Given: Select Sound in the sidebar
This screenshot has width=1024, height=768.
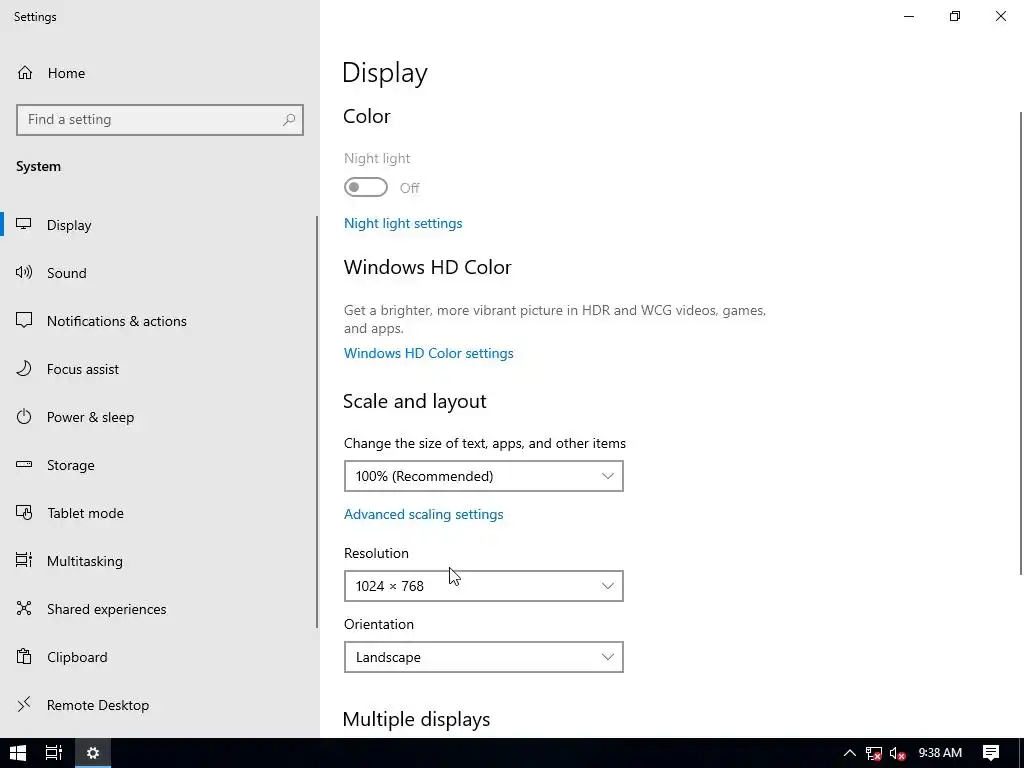Looking at the screenshot, I should tap(158, 273).
